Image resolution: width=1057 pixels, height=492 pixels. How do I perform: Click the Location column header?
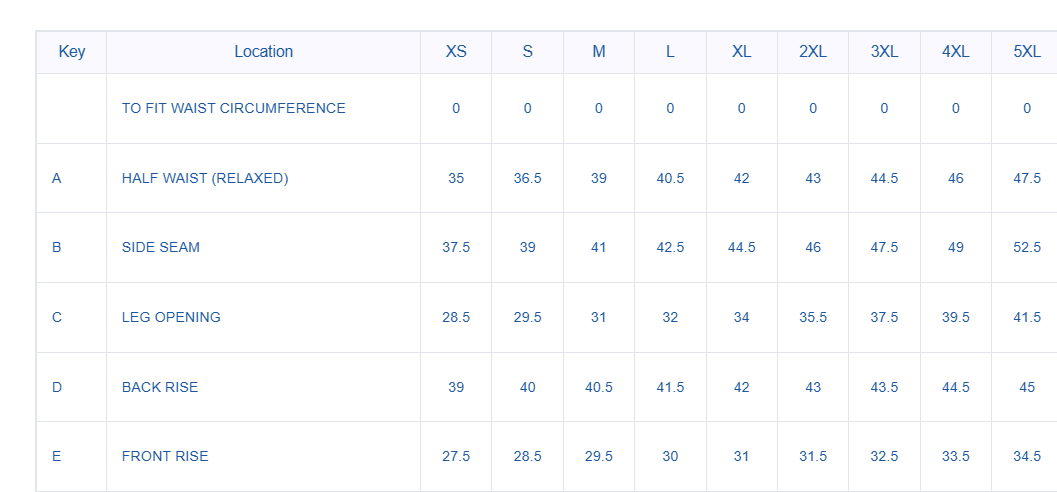tap(263, 52)
